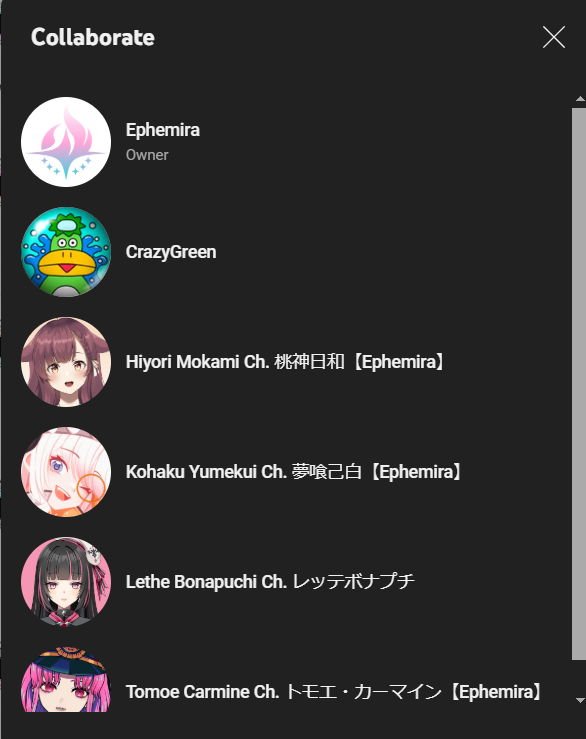Screen dimensions: 586x739
Task: Click the CrazyGreen duck avatar
Action: point(66,252)
